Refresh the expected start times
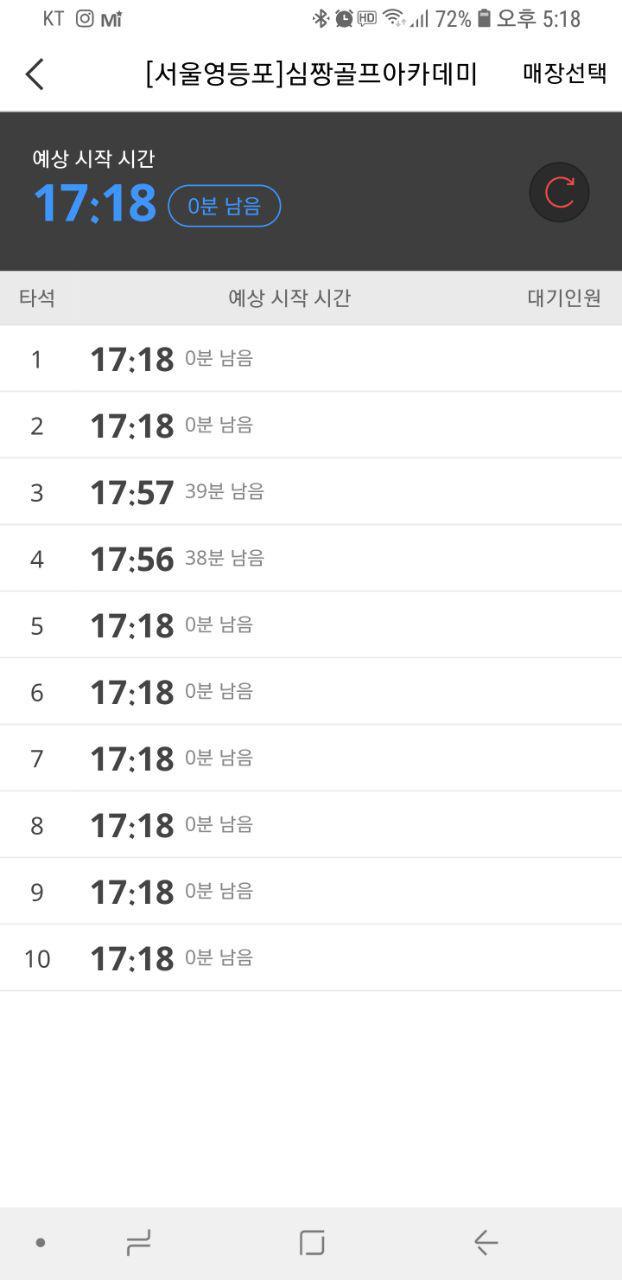Viewport: 622px width, 1280px height. (559, 192)
